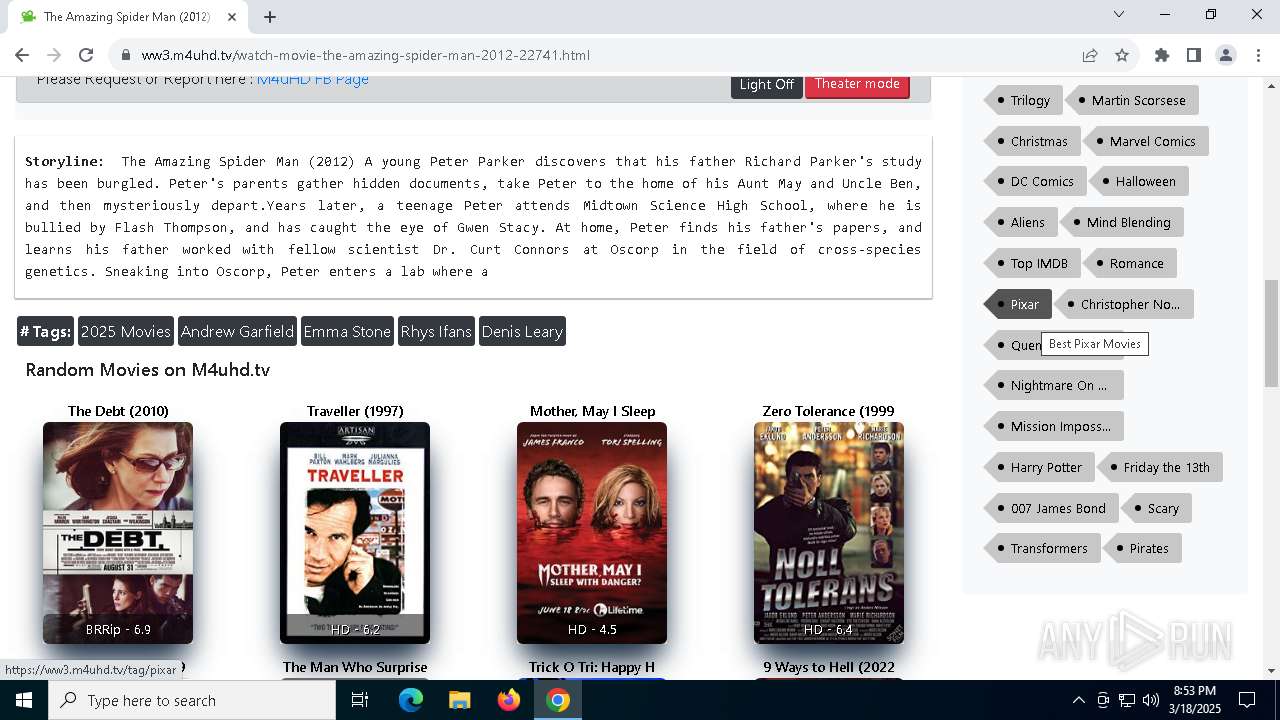Viewport: 1280px width, 720px height.
Task: Open the Chrome three-dot menu
Action: [1258, 55]
